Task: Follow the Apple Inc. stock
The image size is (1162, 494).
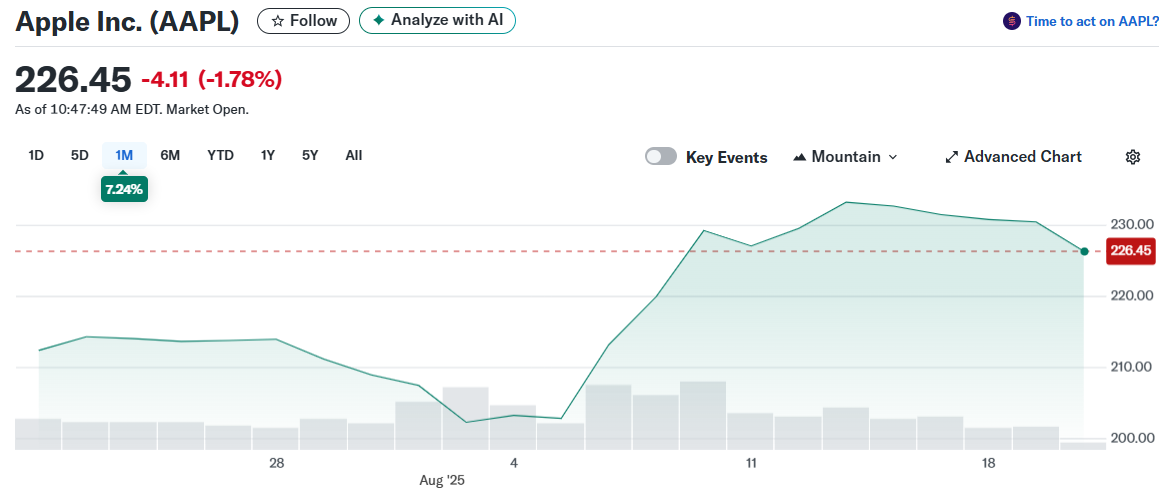Action: pos(304,21)
